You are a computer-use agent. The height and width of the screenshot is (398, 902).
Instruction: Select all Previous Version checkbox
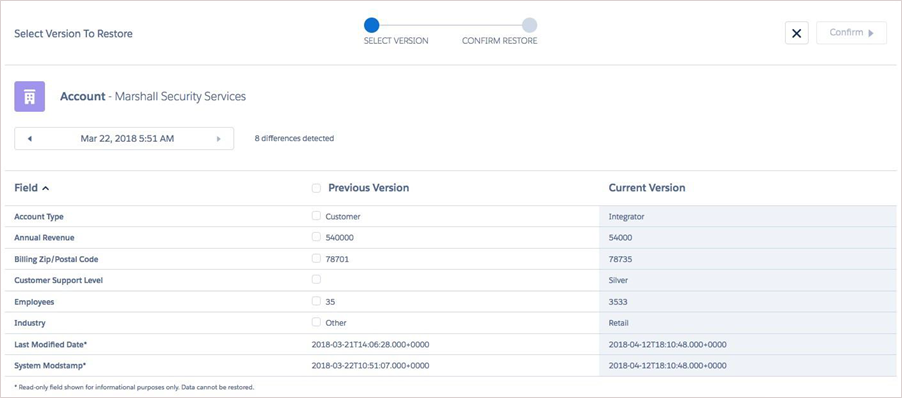(x=316, y=188)
